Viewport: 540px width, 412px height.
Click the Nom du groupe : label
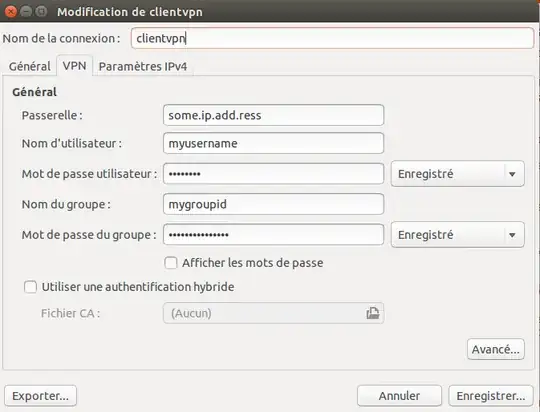[66, 204]
